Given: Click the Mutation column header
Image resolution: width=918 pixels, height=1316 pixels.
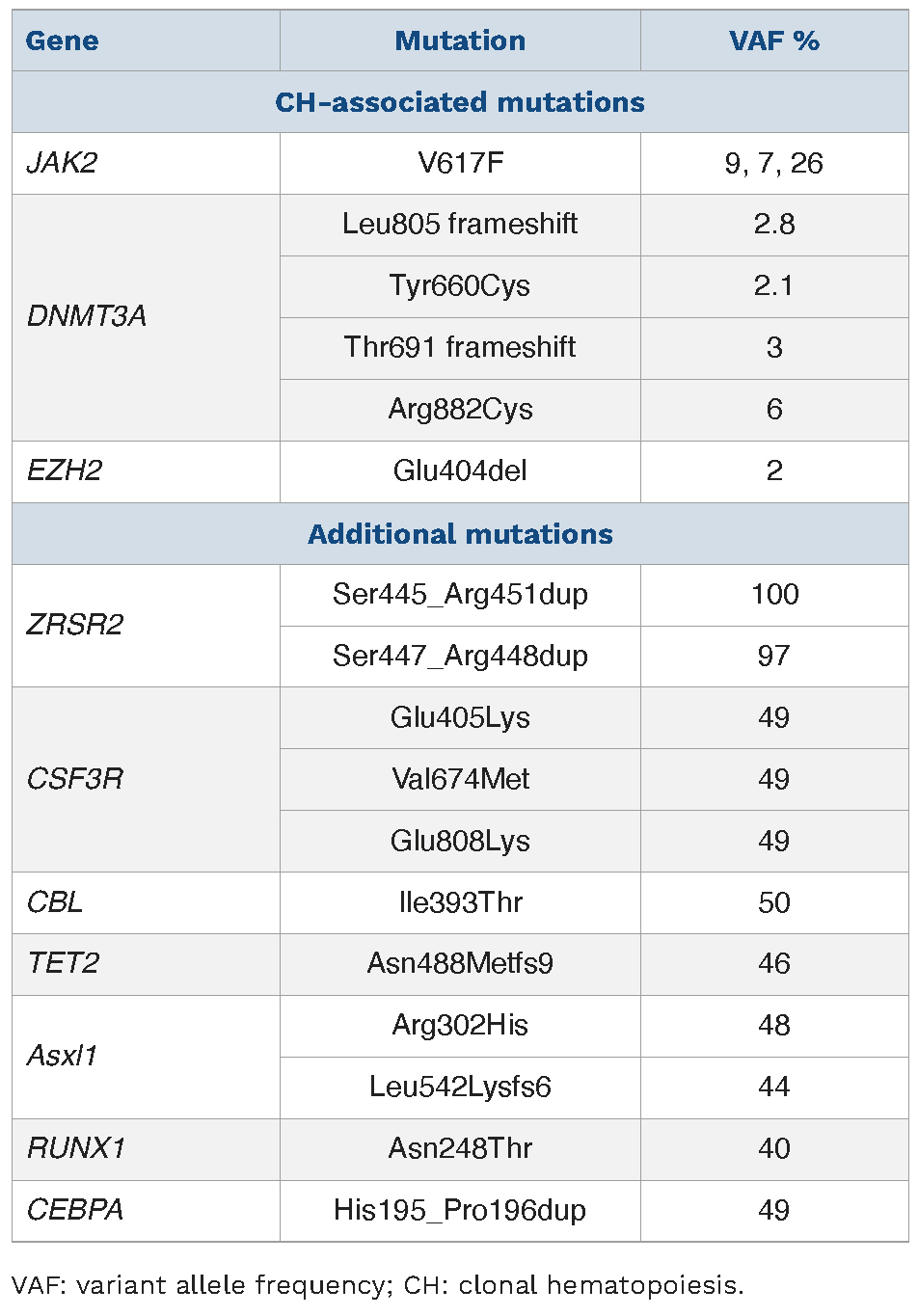Looking at the screenshot, I should click(x=460, y=40).
